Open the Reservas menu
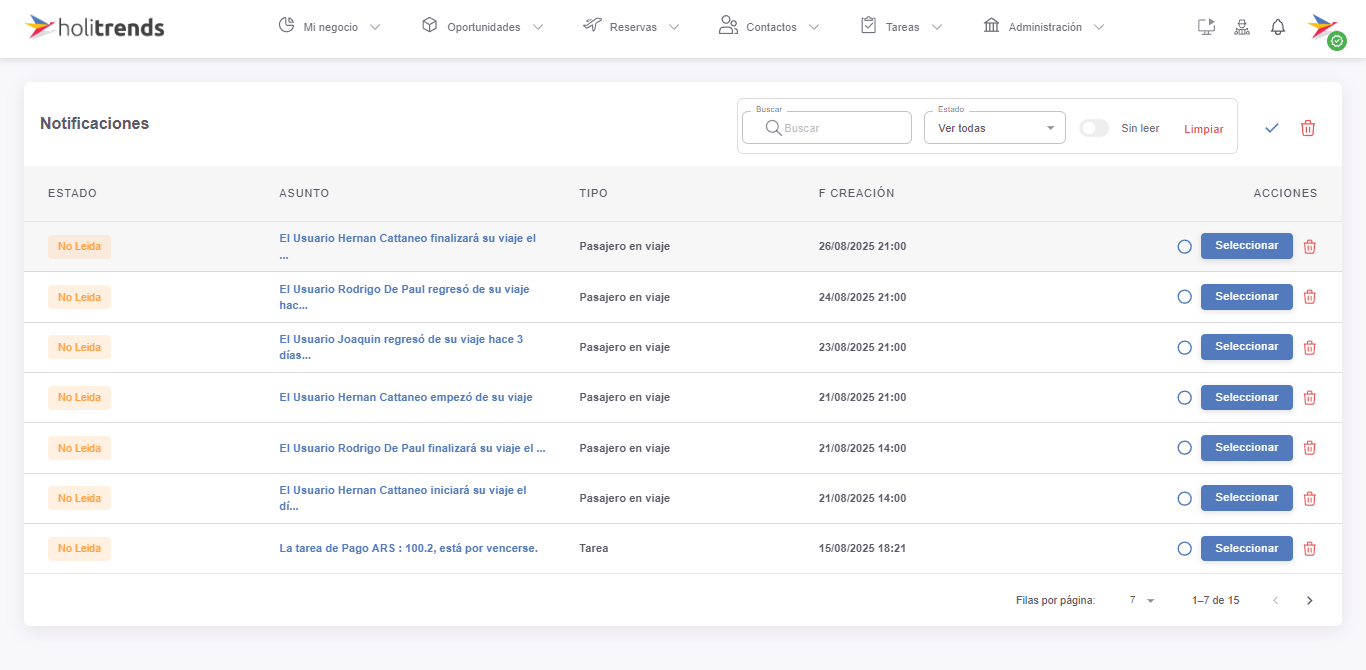This screenshot has width=1366, height=670. (x=632, y=27)
